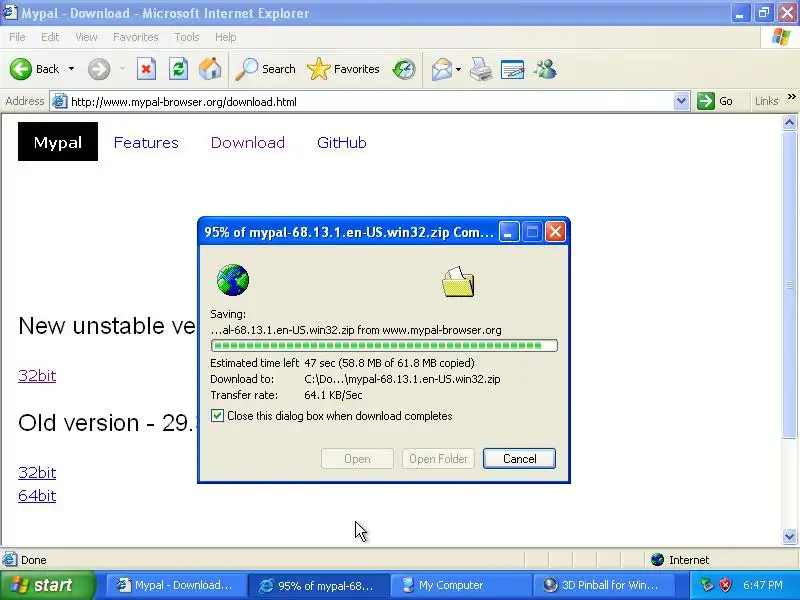Click the red security shield tray icon

point(726,585)
